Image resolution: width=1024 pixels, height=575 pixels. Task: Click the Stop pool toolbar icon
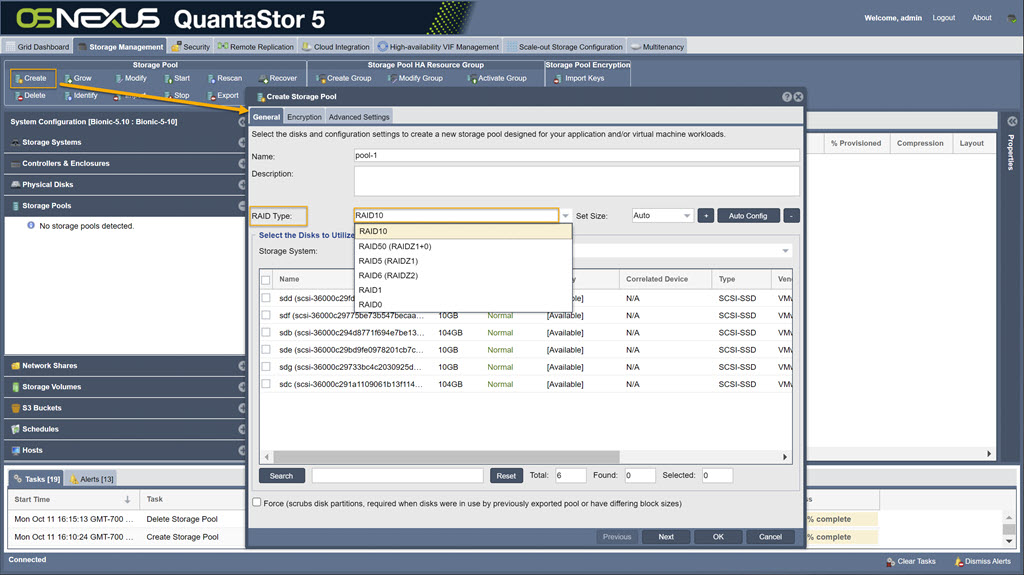(x=168, y=95)
